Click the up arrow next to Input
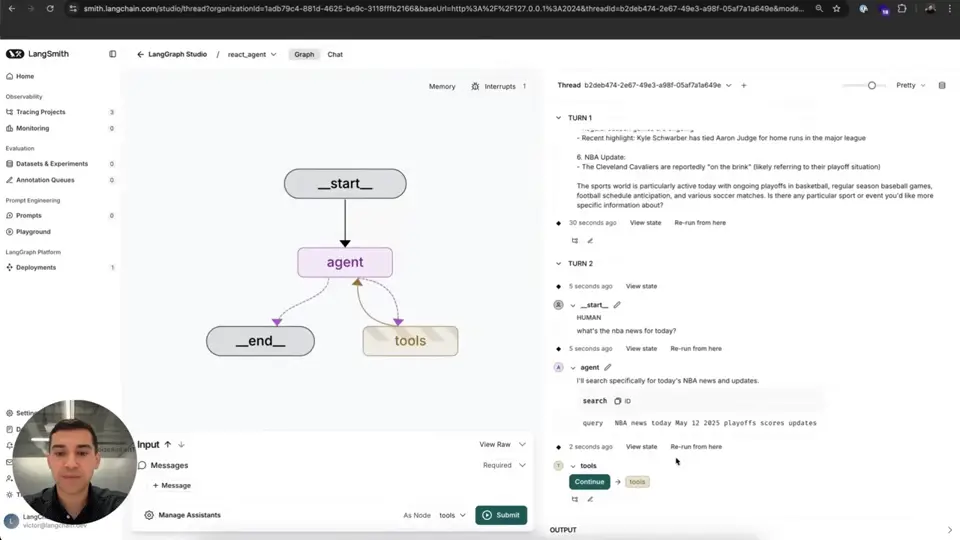Viewport: 960px width, 540px height. point(168,444)
